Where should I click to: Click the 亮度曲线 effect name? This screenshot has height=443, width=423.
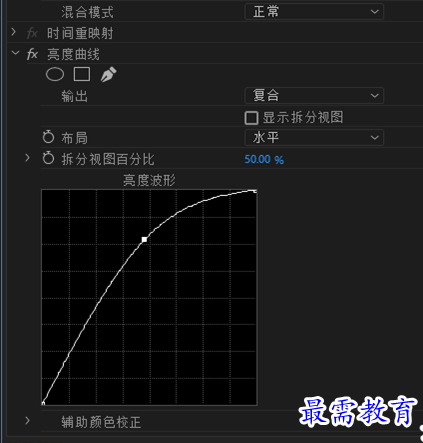coord(73,54)
